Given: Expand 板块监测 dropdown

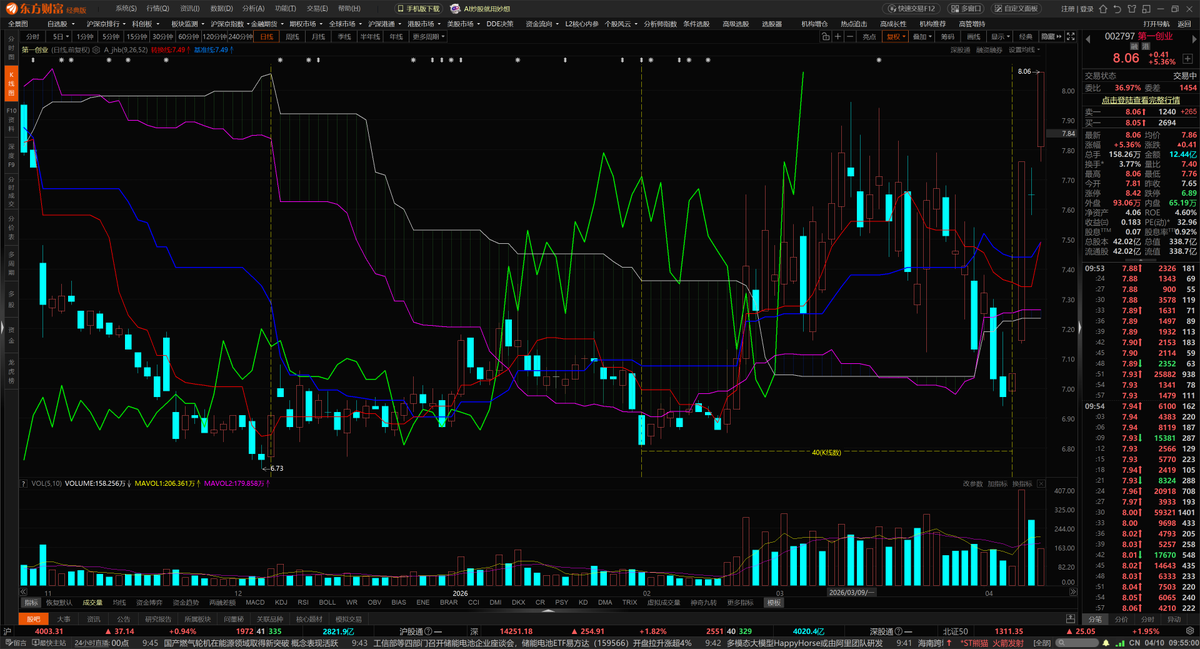Looking at the screenshot, I should [x=202, y=23].
